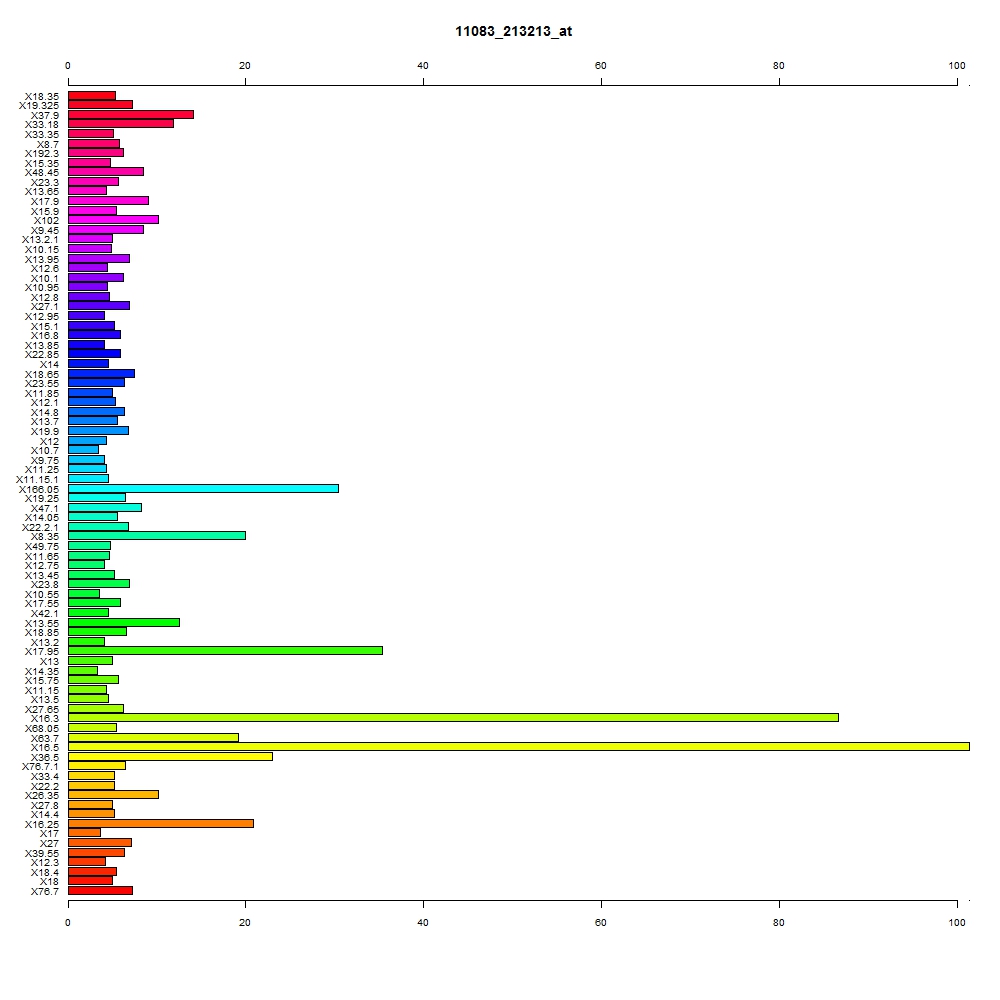Click the X9.45 row label
The image size is (1000, 1000).
point(45,230)
